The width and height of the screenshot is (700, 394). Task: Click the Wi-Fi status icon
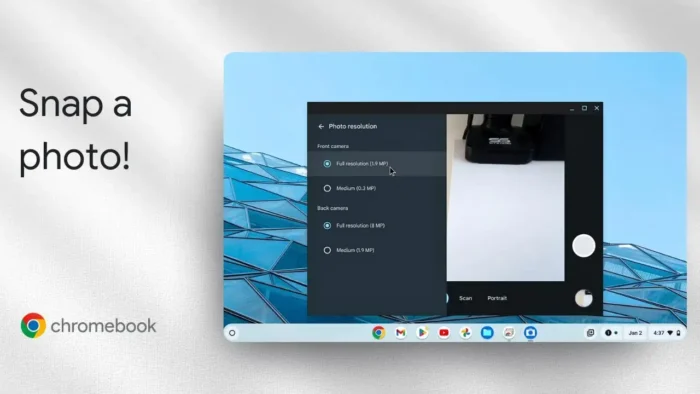[670, 333]
